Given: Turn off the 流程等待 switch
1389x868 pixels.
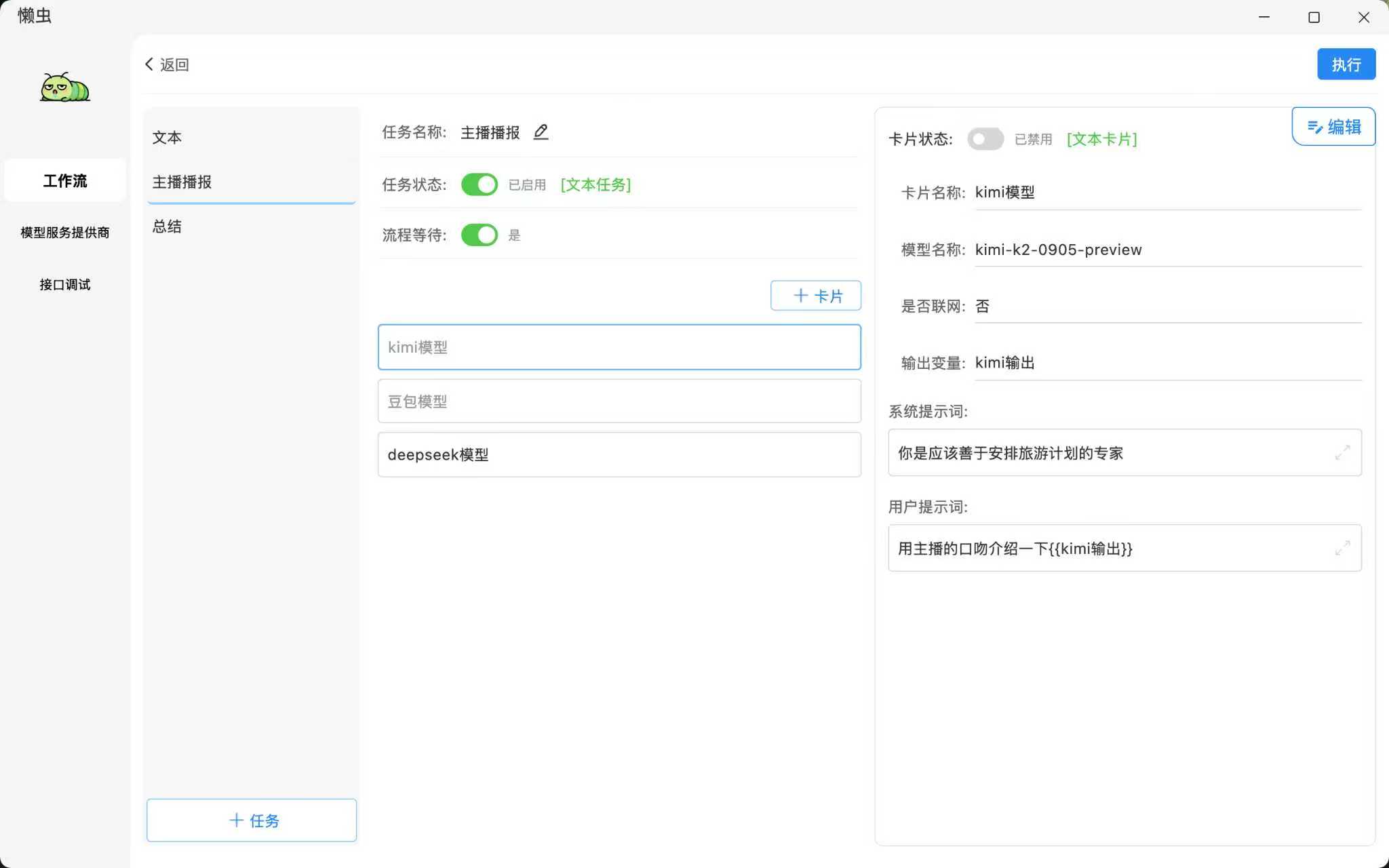Looking at the screenshot, I should point(479,235).
